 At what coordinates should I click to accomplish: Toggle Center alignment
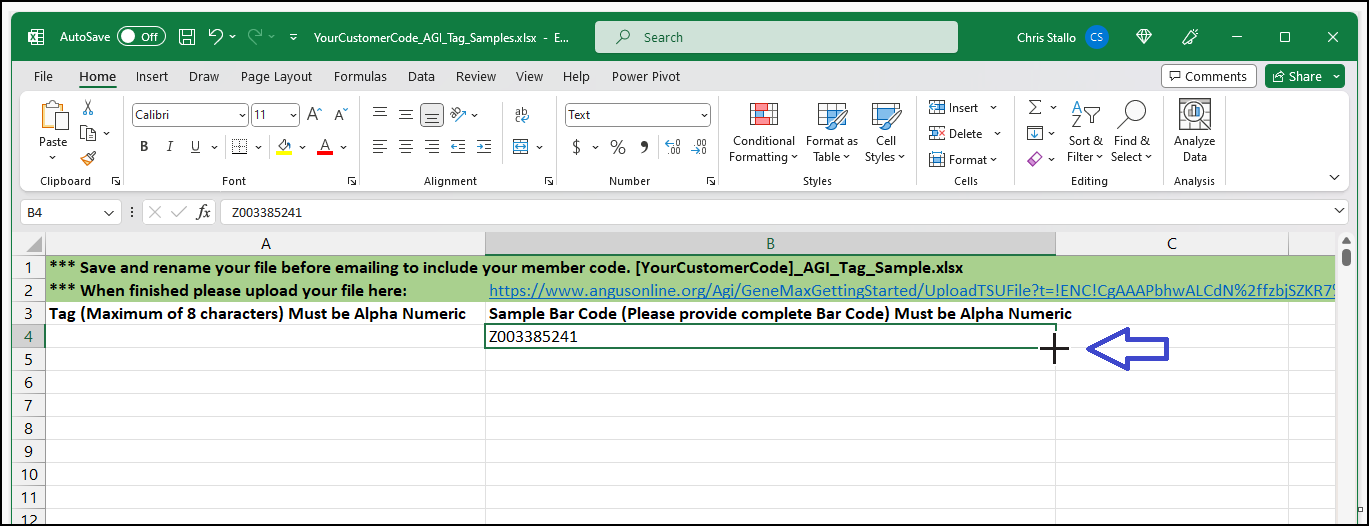tap(406, 147)
